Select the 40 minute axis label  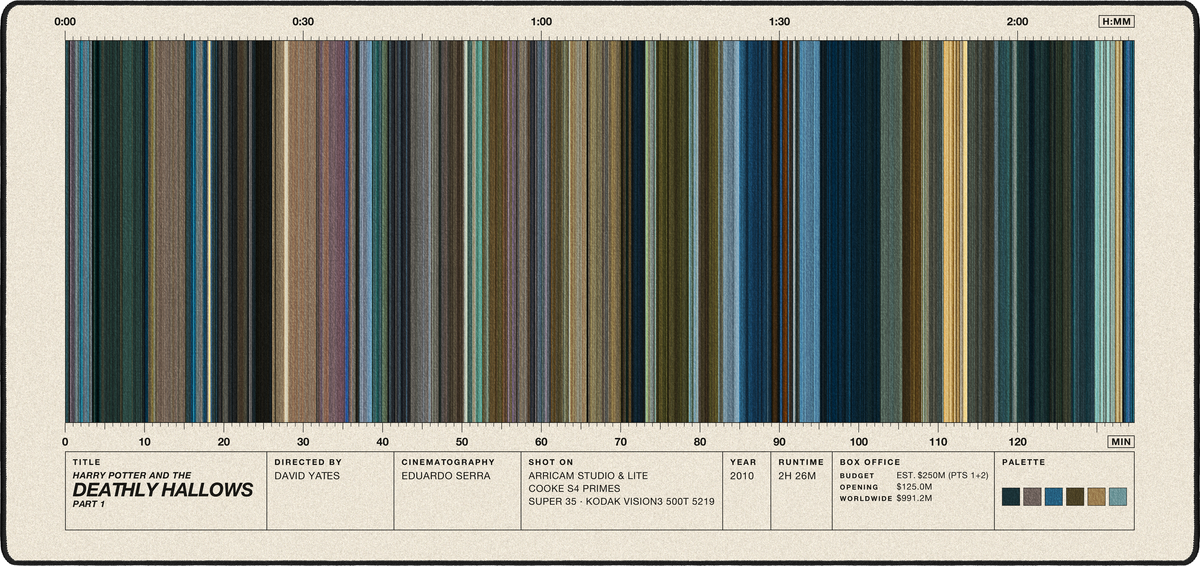pos(383,441)
